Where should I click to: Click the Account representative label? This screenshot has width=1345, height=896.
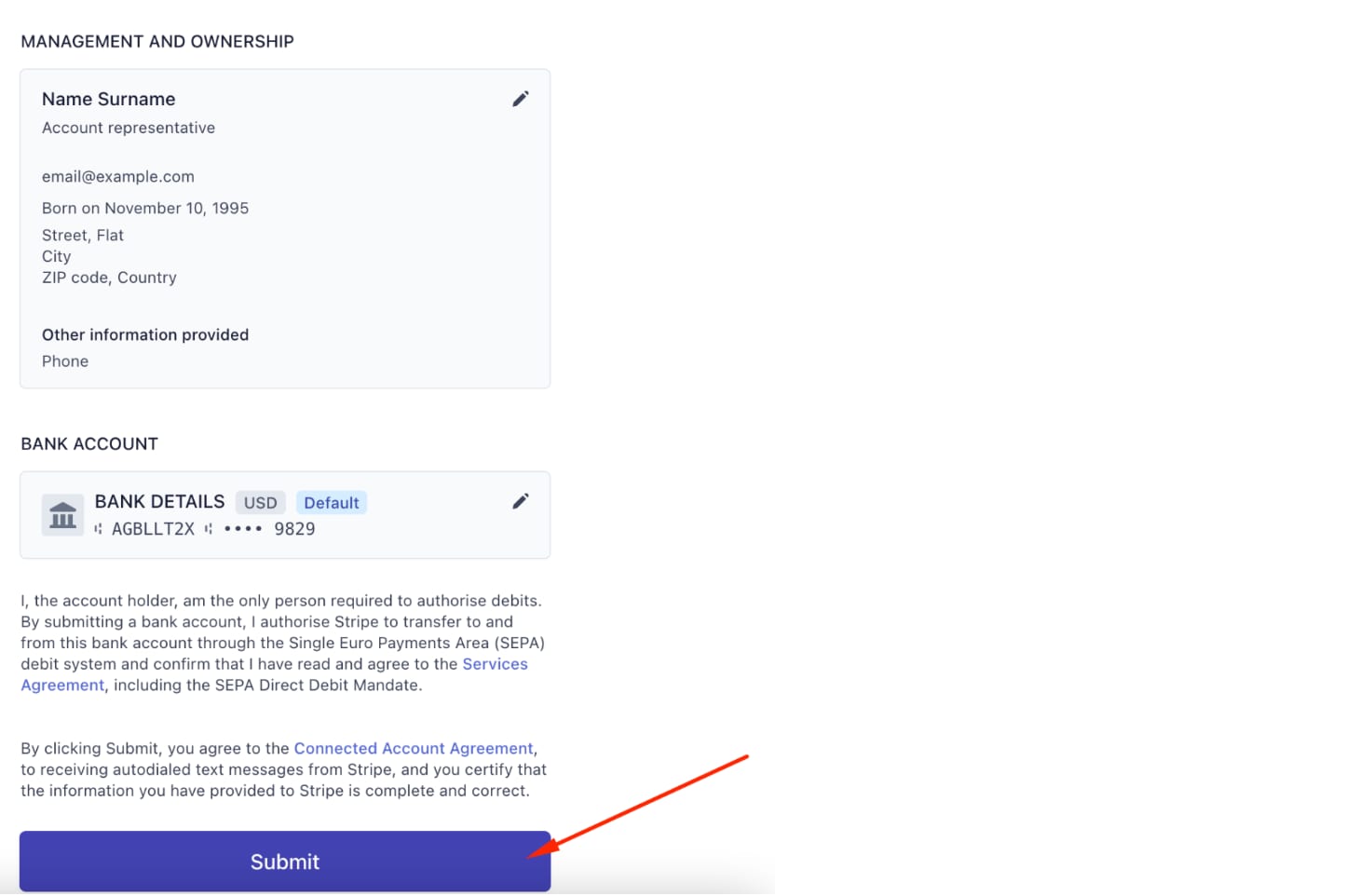tap(129, 129)
